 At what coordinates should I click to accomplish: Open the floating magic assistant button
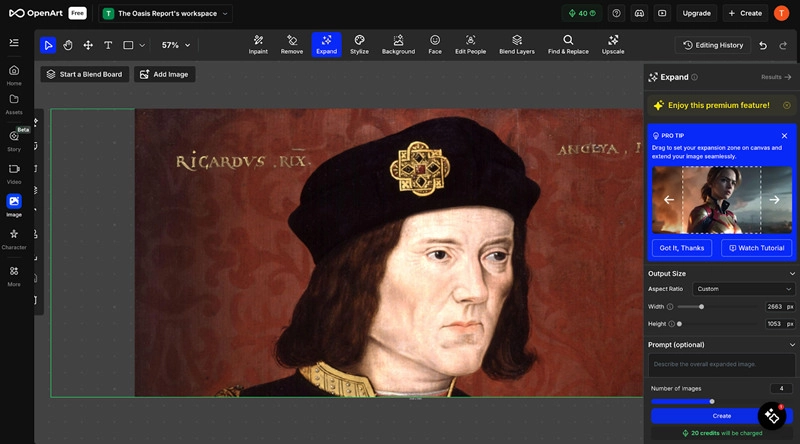point(771,416)
